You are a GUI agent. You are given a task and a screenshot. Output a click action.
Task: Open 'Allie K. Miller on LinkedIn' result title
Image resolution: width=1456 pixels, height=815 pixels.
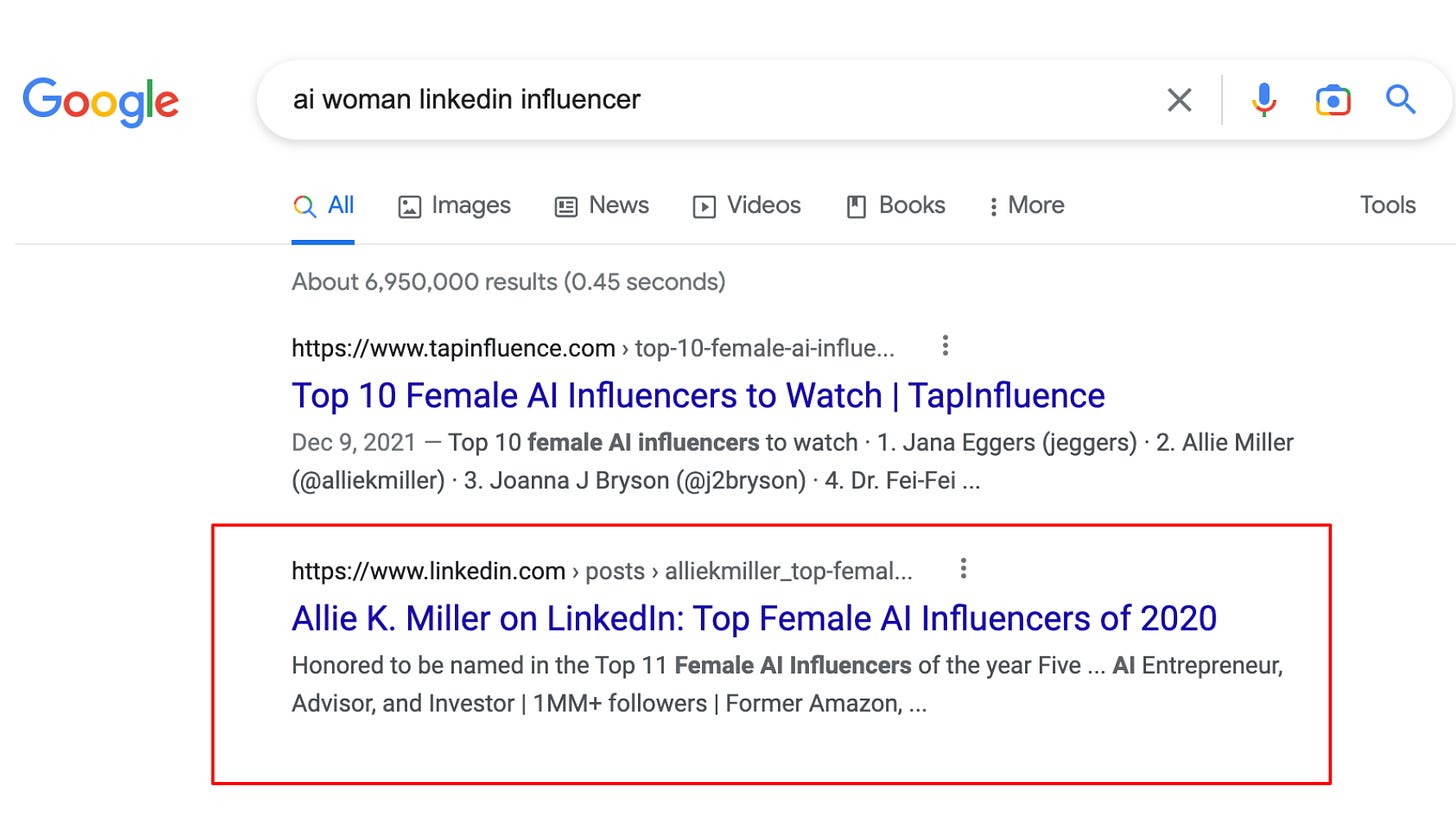click(754, 618)
